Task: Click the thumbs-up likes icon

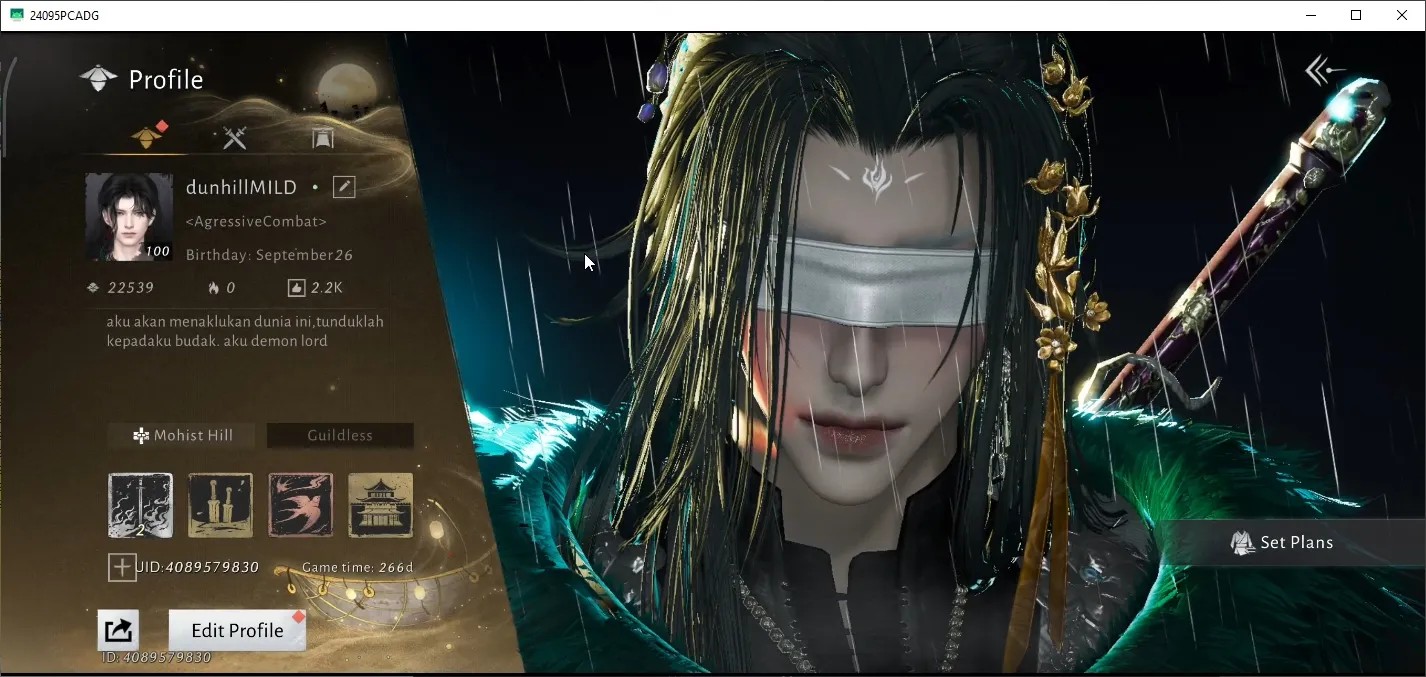Action: 296,288
